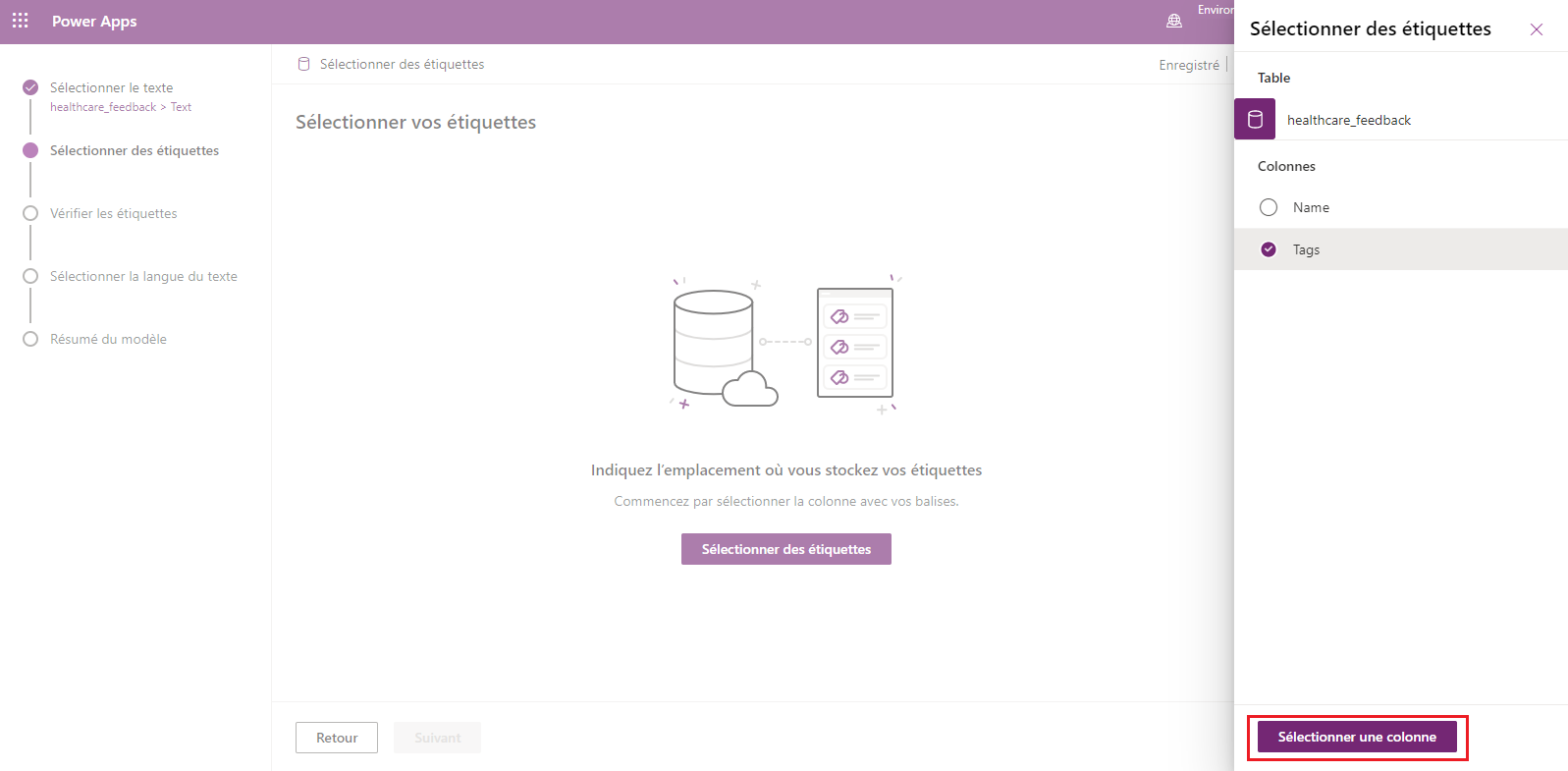This screenshot has height=771, width=1568.
Task: Click the central Sélectionner des étiquettes button
Action: 786,549
